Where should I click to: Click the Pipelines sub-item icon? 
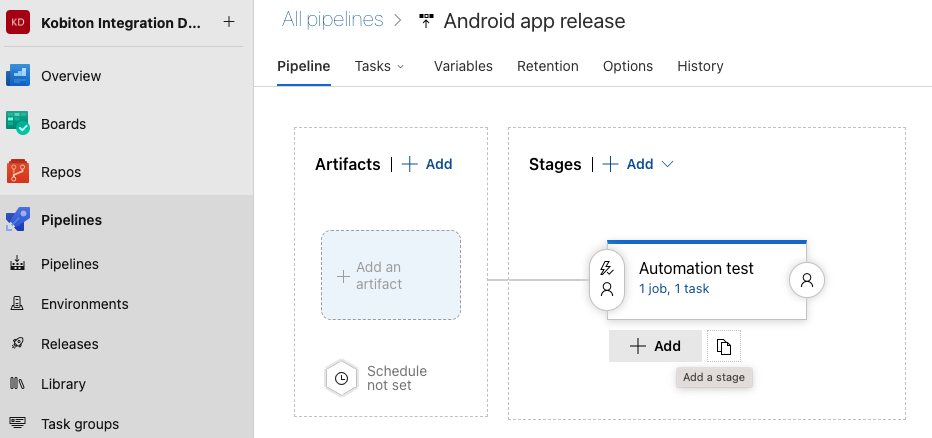(x=18, y=263)
